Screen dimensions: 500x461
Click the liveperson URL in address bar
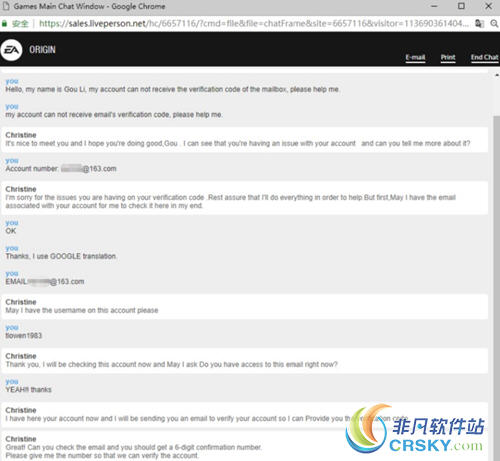tap(253, 23)
